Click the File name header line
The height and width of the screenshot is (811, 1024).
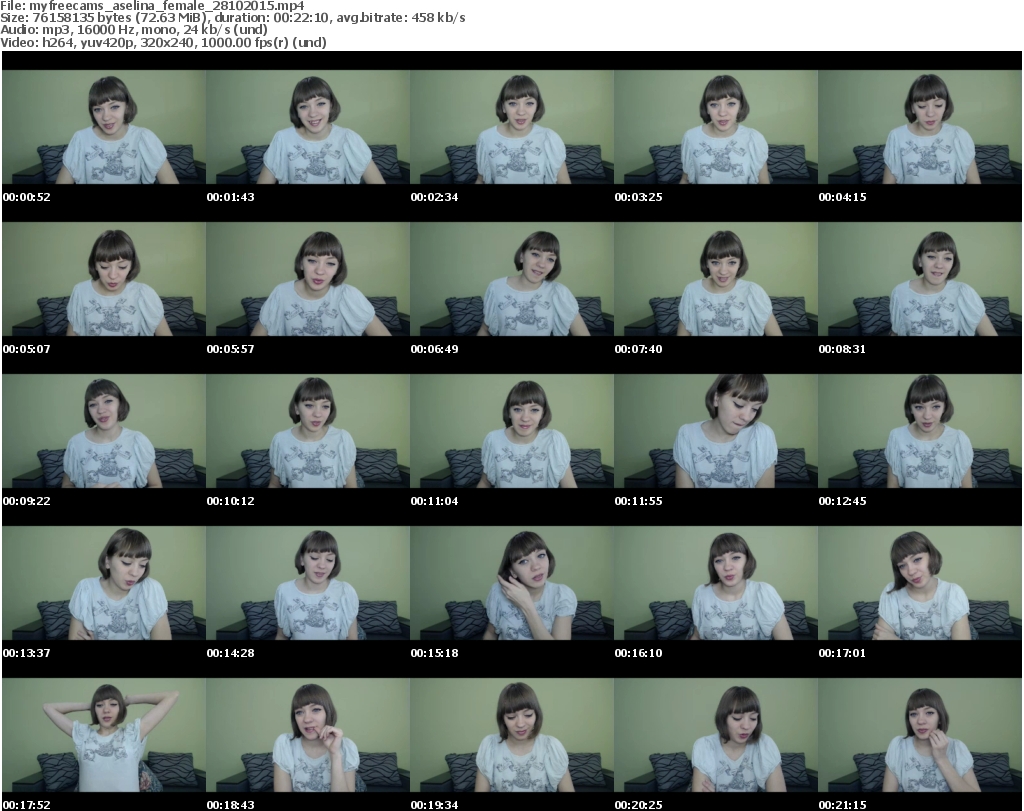pyautogui.click(x=152, y=6)
